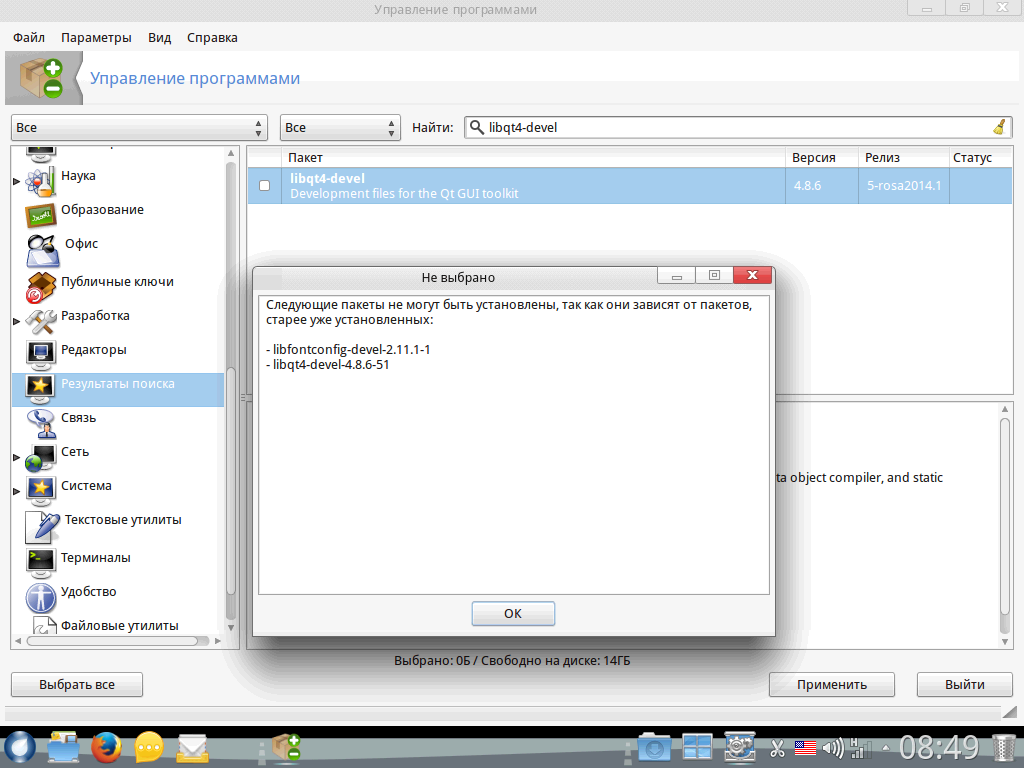1024x768 pixels.
Task: Open the mail client taskbar icon
Action: pos(193,748)
